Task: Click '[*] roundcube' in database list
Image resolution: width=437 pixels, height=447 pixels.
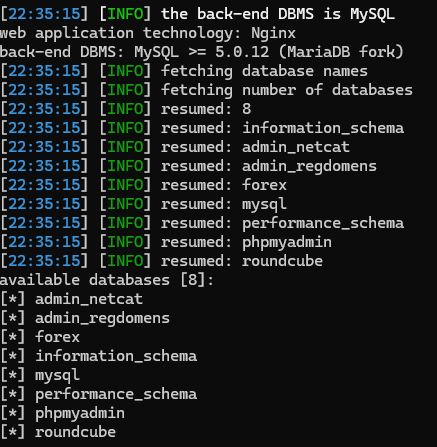Action: 58,432
